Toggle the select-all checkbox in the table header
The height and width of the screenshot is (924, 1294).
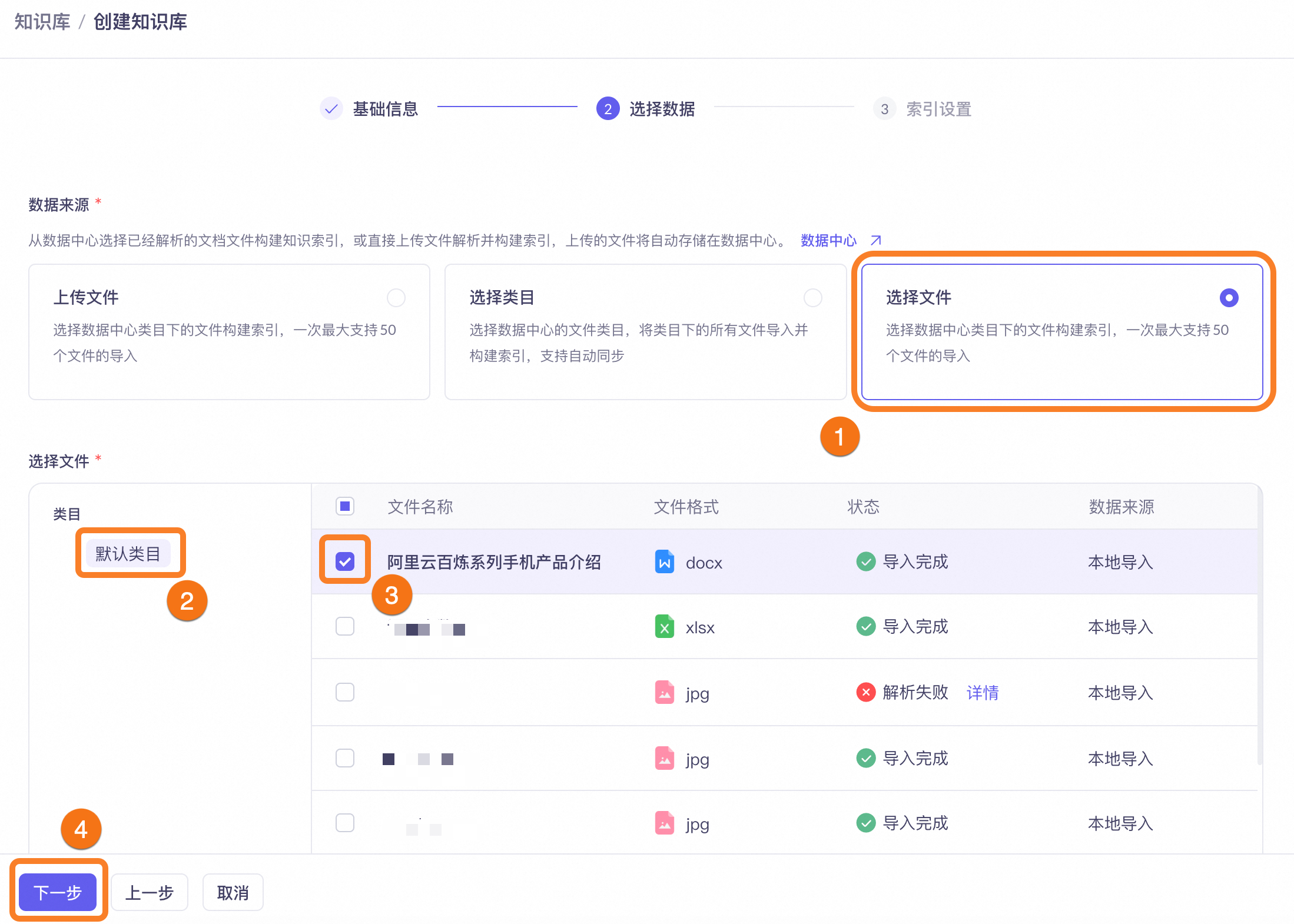(345, 506)
